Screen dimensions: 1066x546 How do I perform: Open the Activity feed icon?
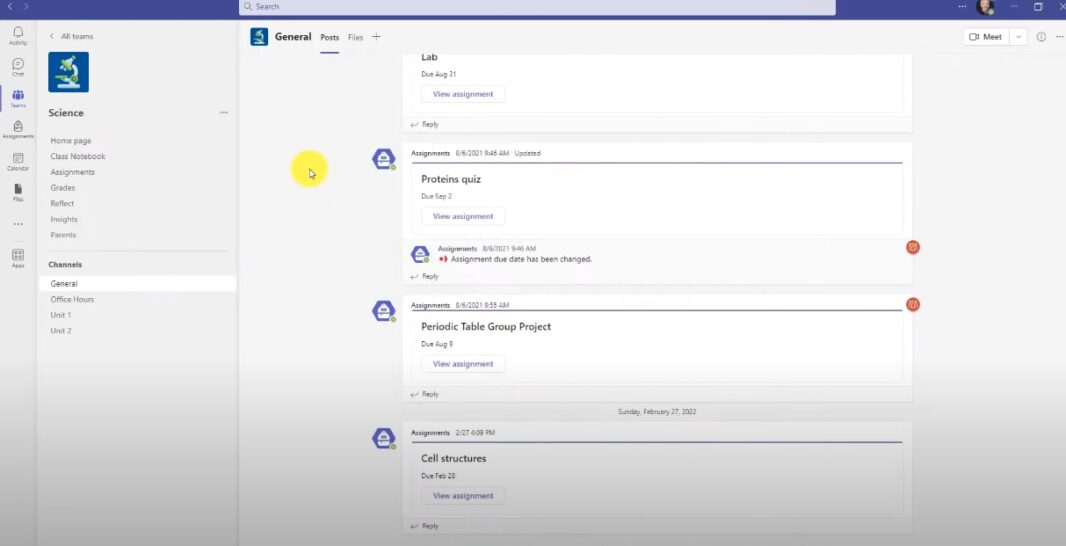(18, 35)
